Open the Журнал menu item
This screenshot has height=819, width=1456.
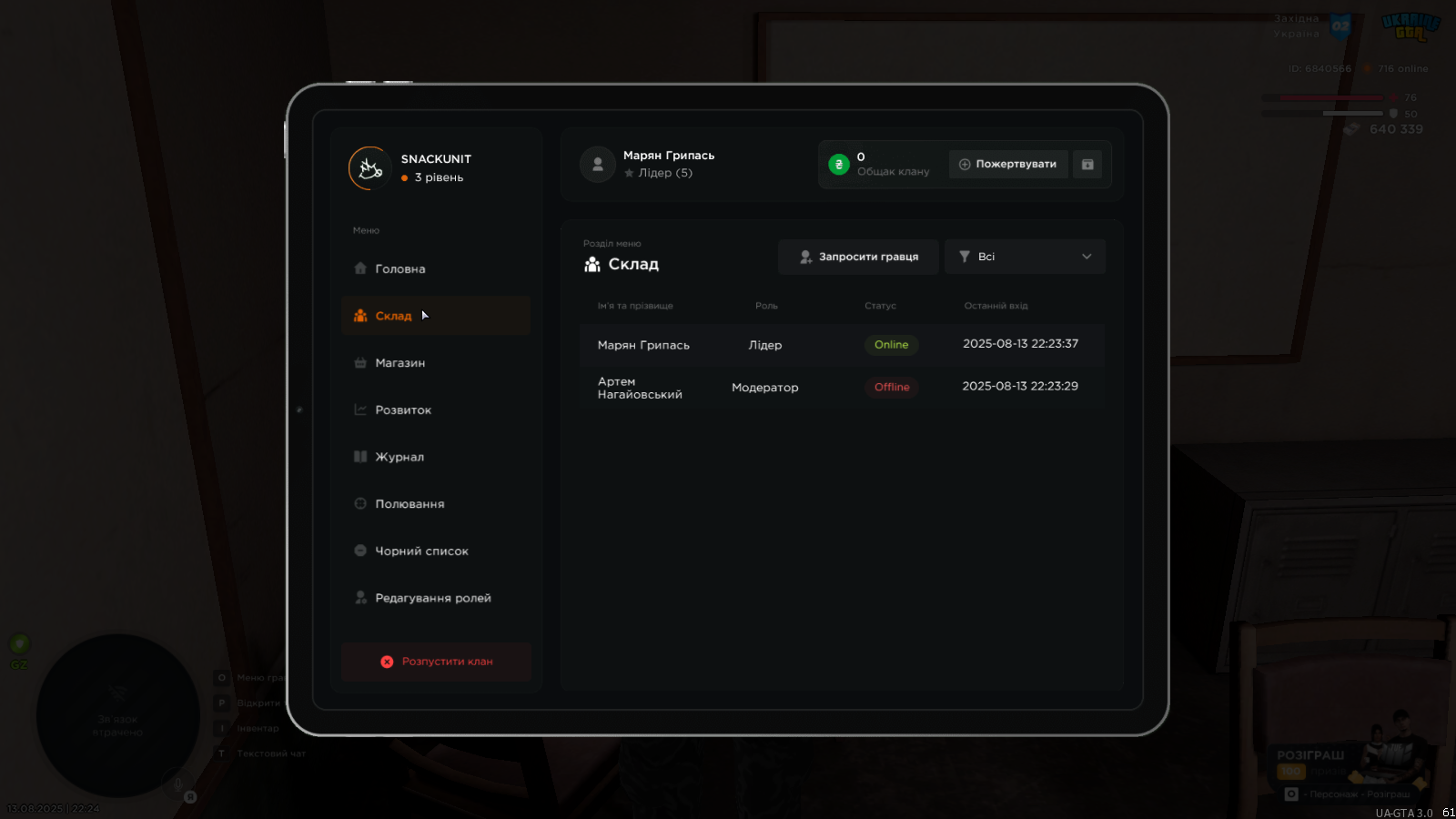[435, 457]
